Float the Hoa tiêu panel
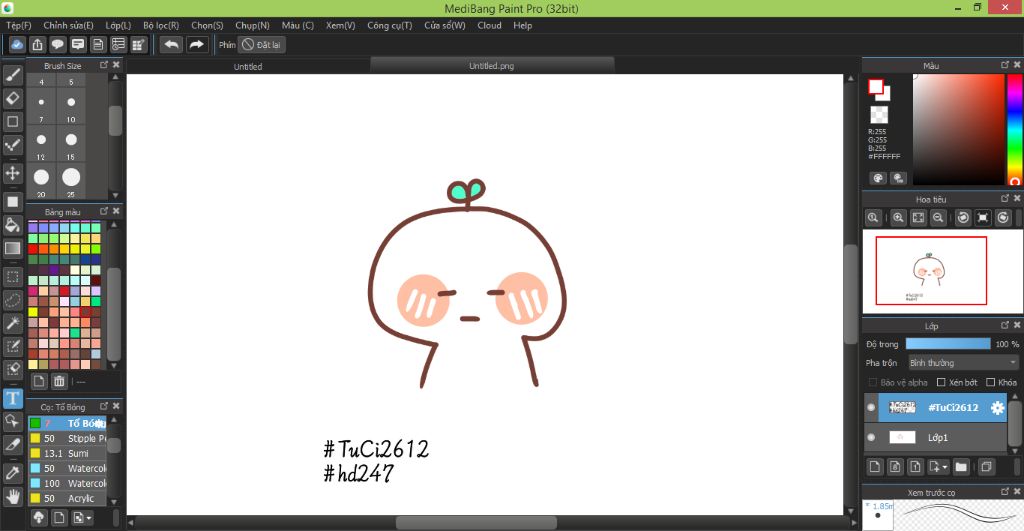Viewport: 1024px width, 531px height. (x=1005, y=198)
